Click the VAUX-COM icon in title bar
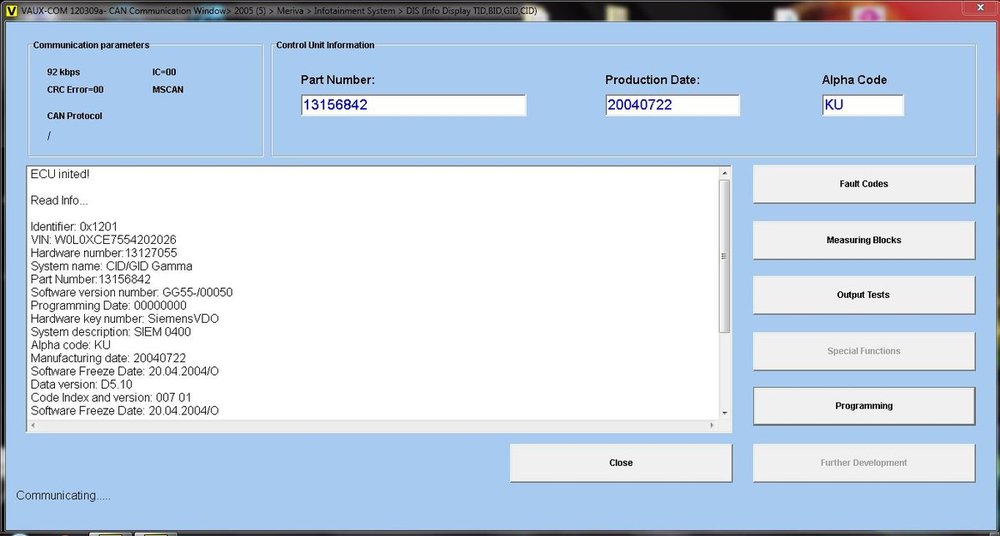This screenshot has height=536, width=1000. (9, 7)
